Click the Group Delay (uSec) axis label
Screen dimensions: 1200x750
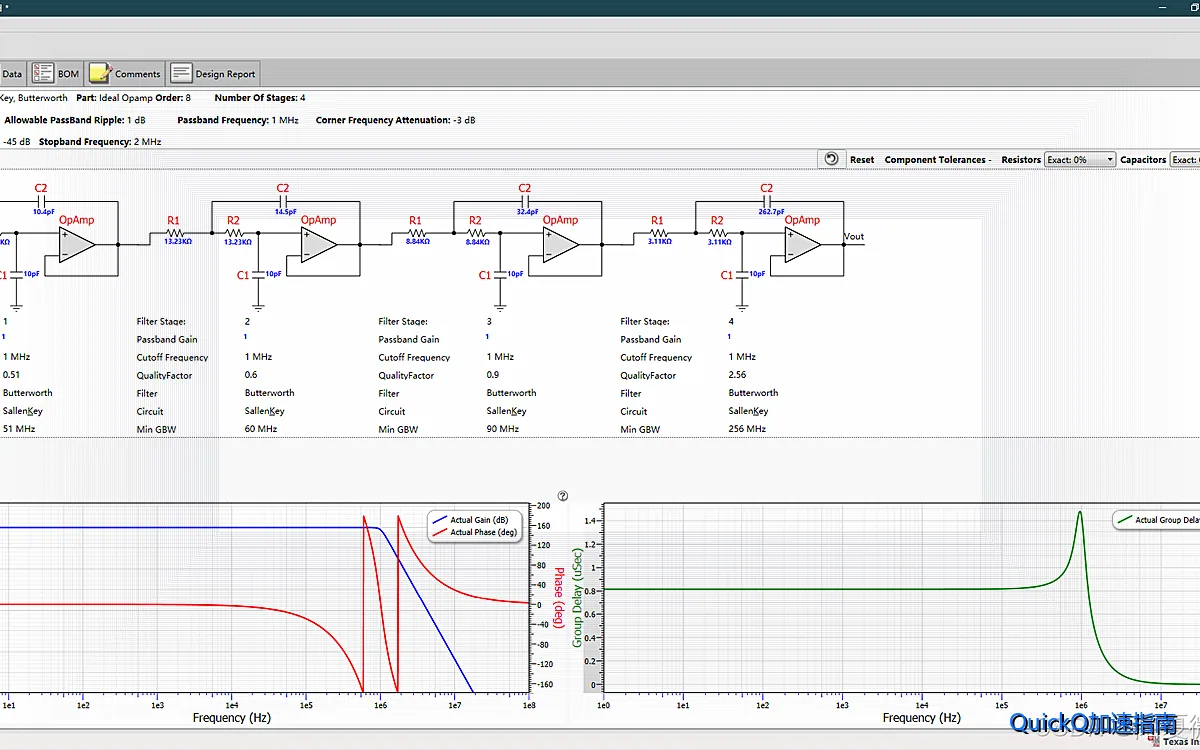(x=577, y=597)
